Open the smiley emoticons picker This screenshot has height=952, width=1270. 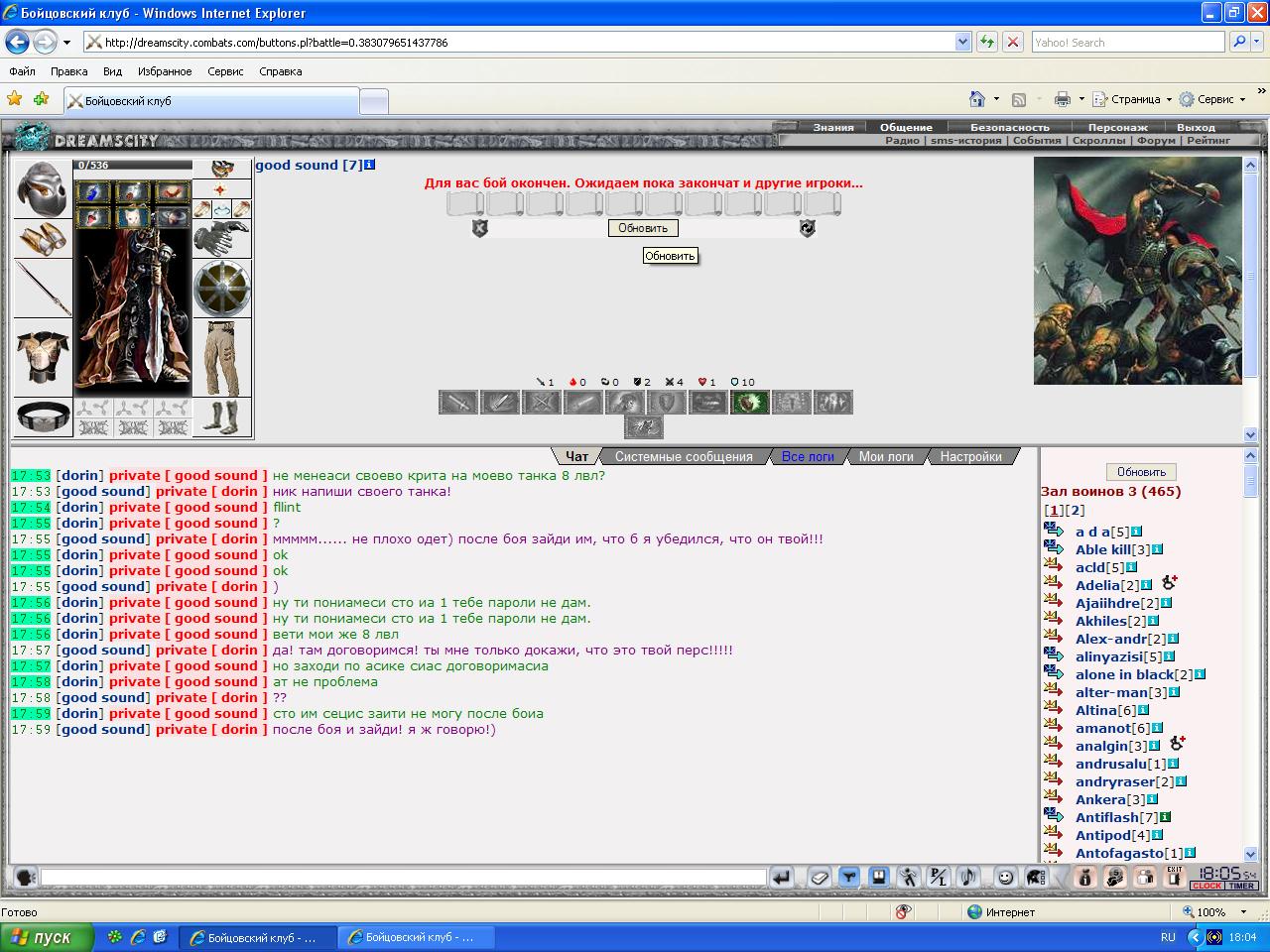1005,877
